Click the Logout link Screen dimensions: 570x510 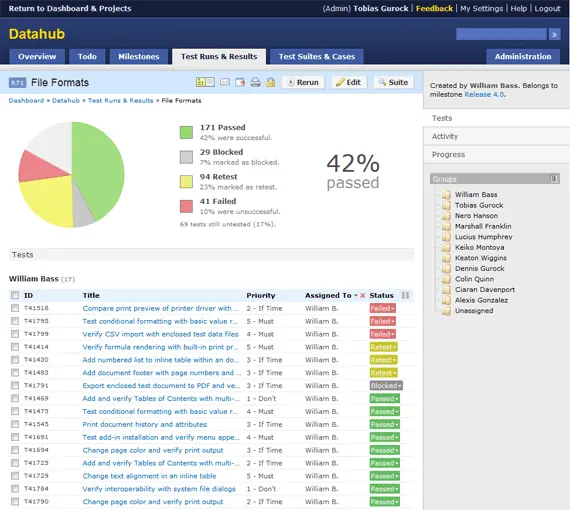(x=547, y=8)
